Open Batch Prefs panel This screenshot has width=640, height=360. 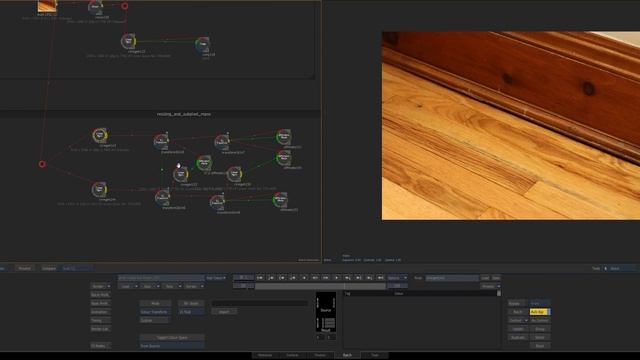pyautogui.click(x=100, y=295)
